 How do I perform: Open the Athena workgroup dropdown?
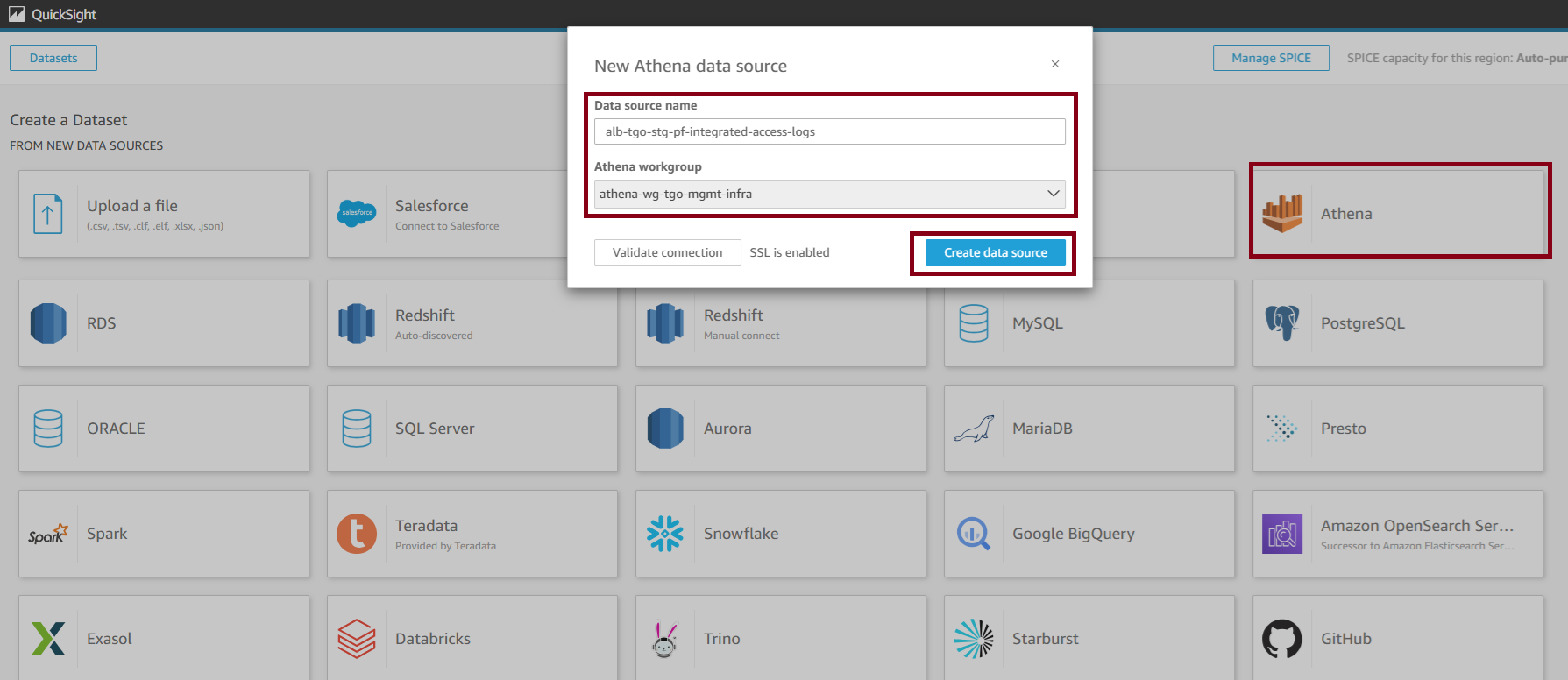pos(830,194)
